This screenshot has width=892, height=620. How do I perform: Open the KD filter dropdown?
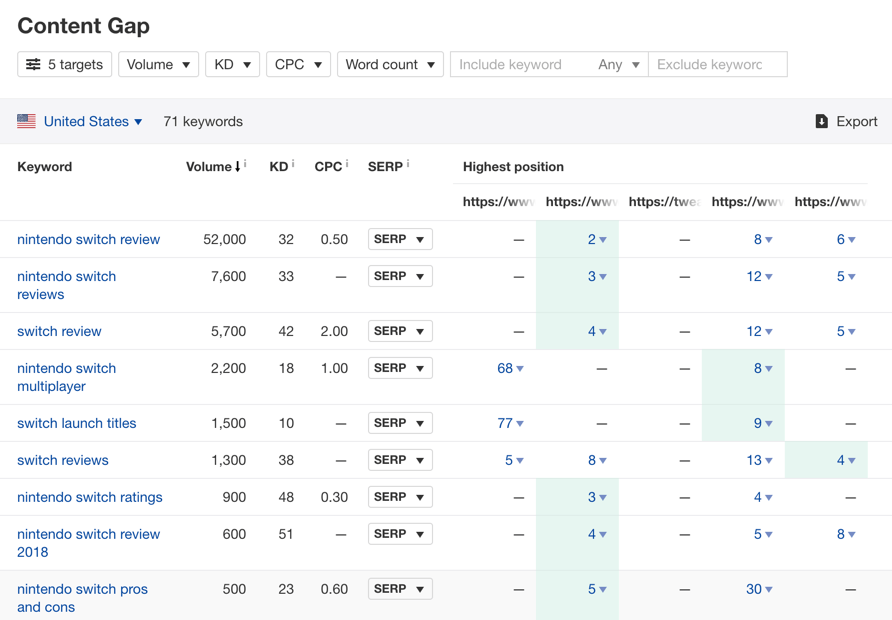pos(233,64)
